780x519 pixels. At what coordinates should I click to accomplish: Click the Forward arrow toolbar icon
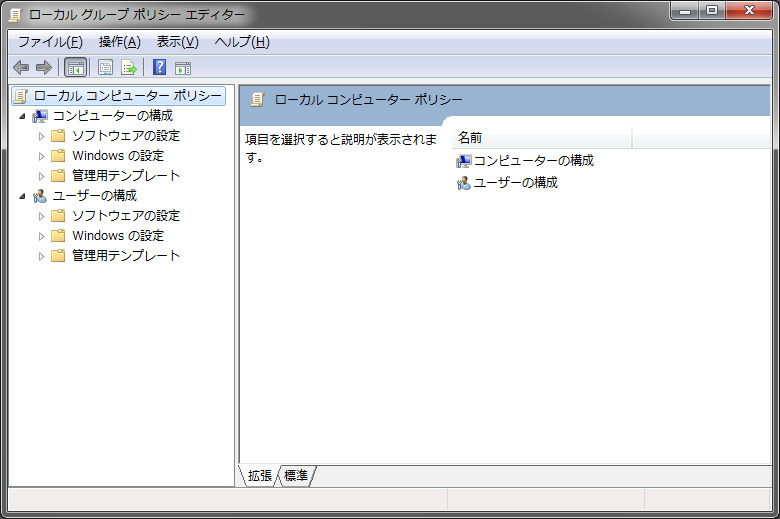point(44,67)
